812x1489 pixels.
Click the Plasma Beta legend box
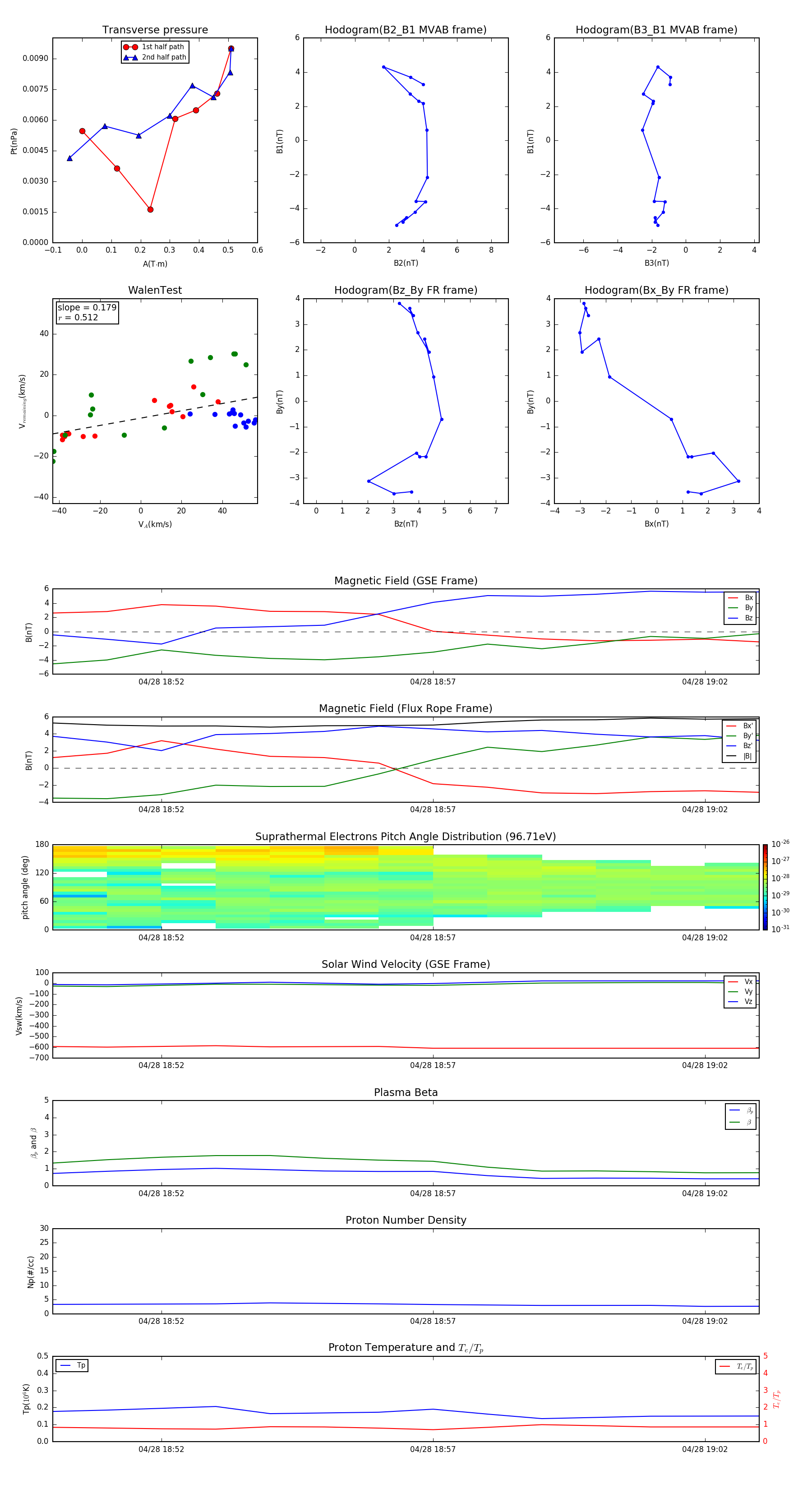[x=740, y=1116]
